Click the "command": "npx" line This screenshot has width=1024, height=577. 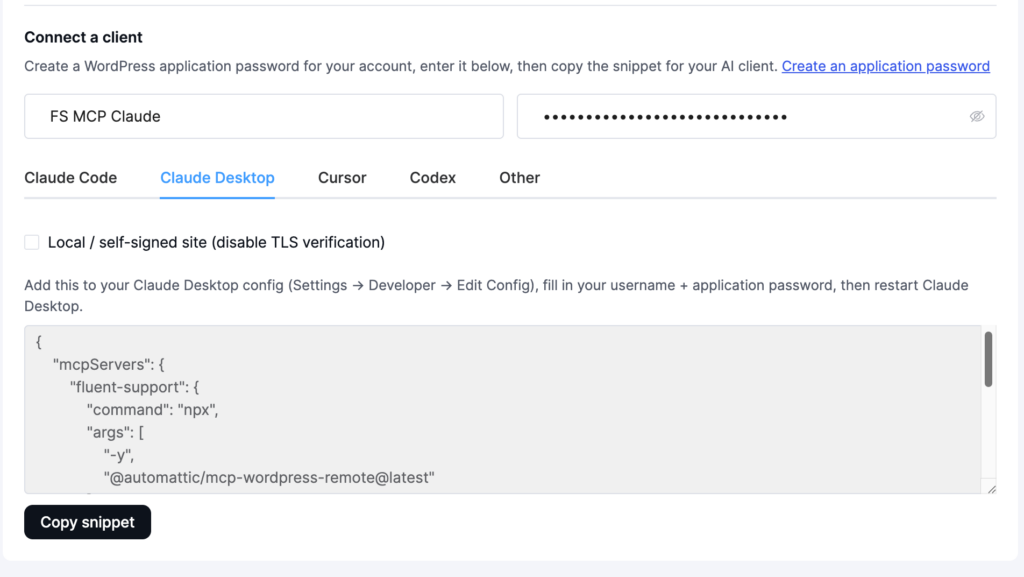(x=153, y=409)
